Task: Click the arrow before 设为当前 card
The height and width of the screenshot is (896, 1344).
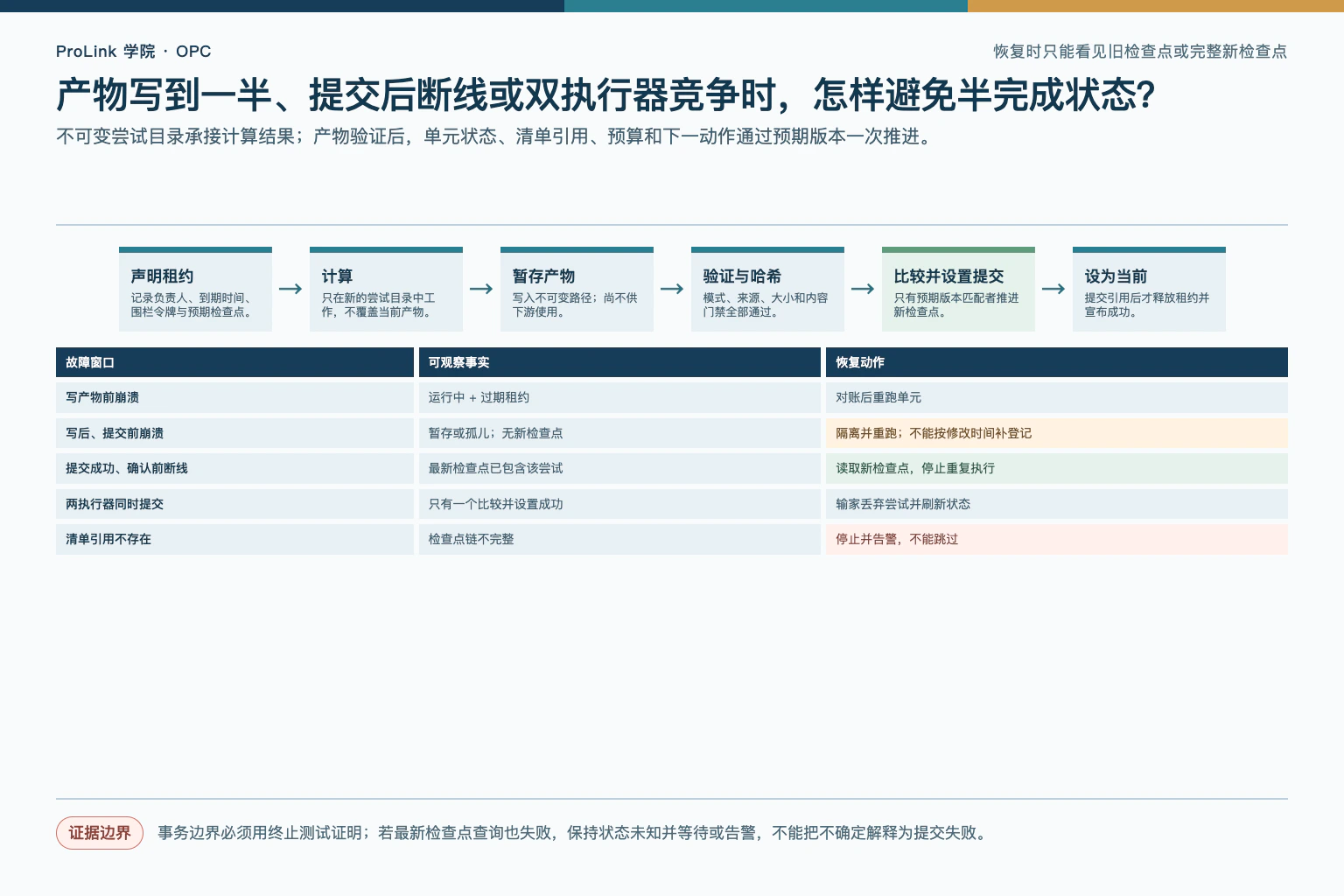Action: [x=1053, y=289]
